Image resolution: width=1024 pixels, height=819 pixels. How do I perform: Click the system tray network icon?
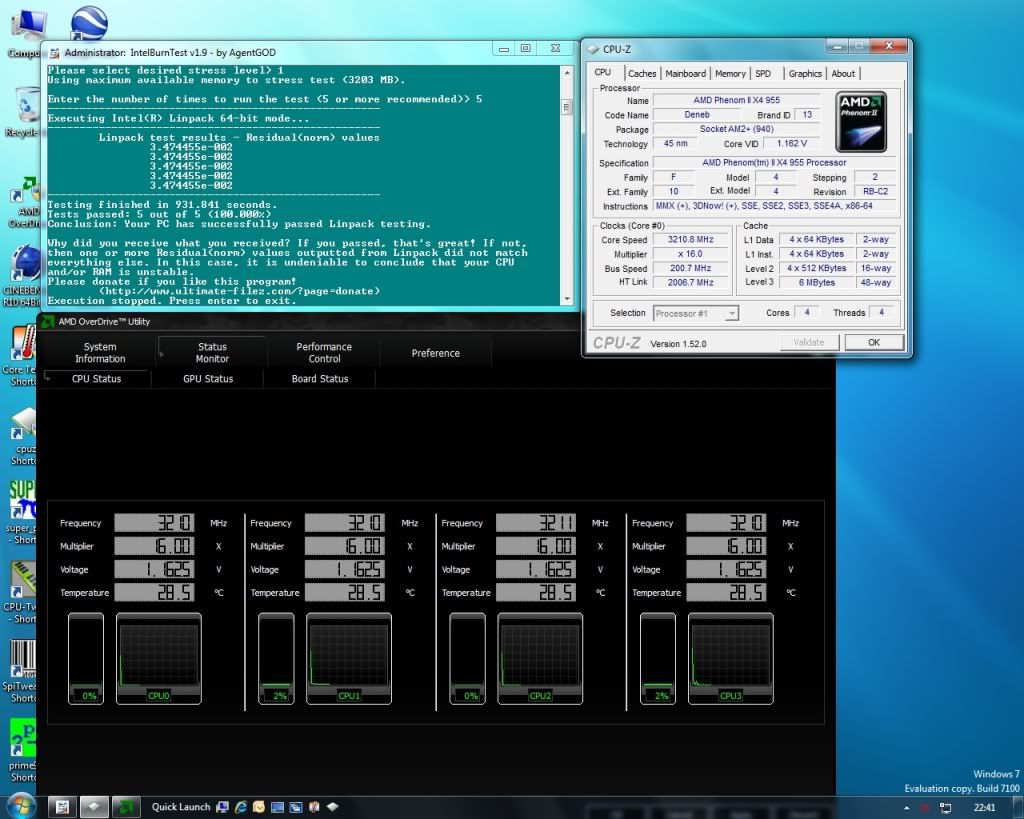point(945,808)
